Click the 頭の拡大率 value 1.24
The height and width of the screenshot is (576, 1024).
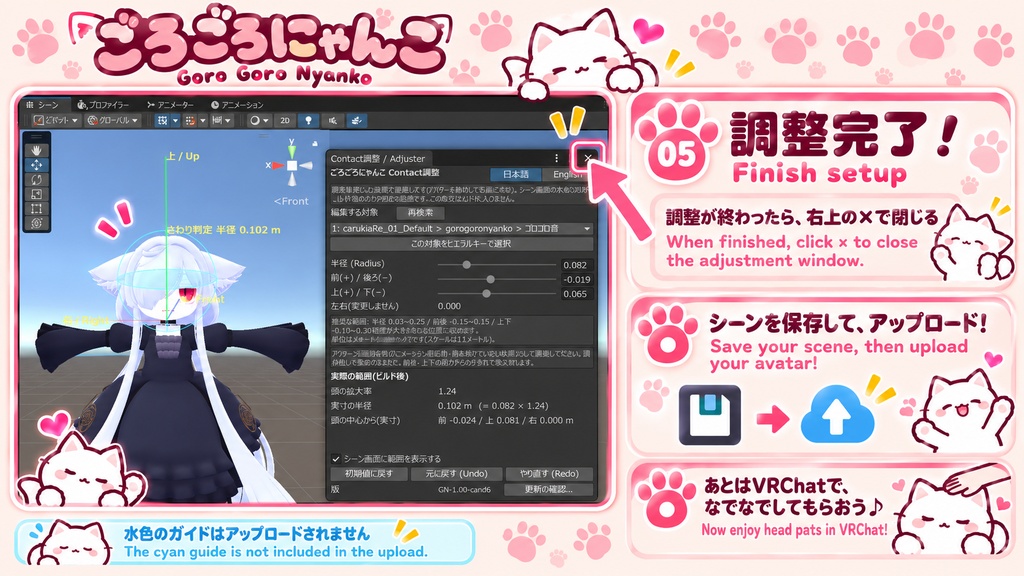(447, 391)
